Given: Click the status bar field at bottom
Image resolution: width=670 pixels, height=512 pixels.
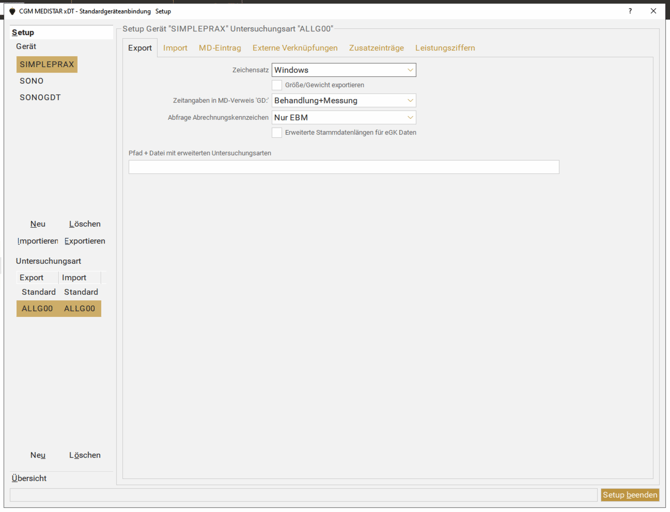Looking at the screenshot, I should (303, 495).
